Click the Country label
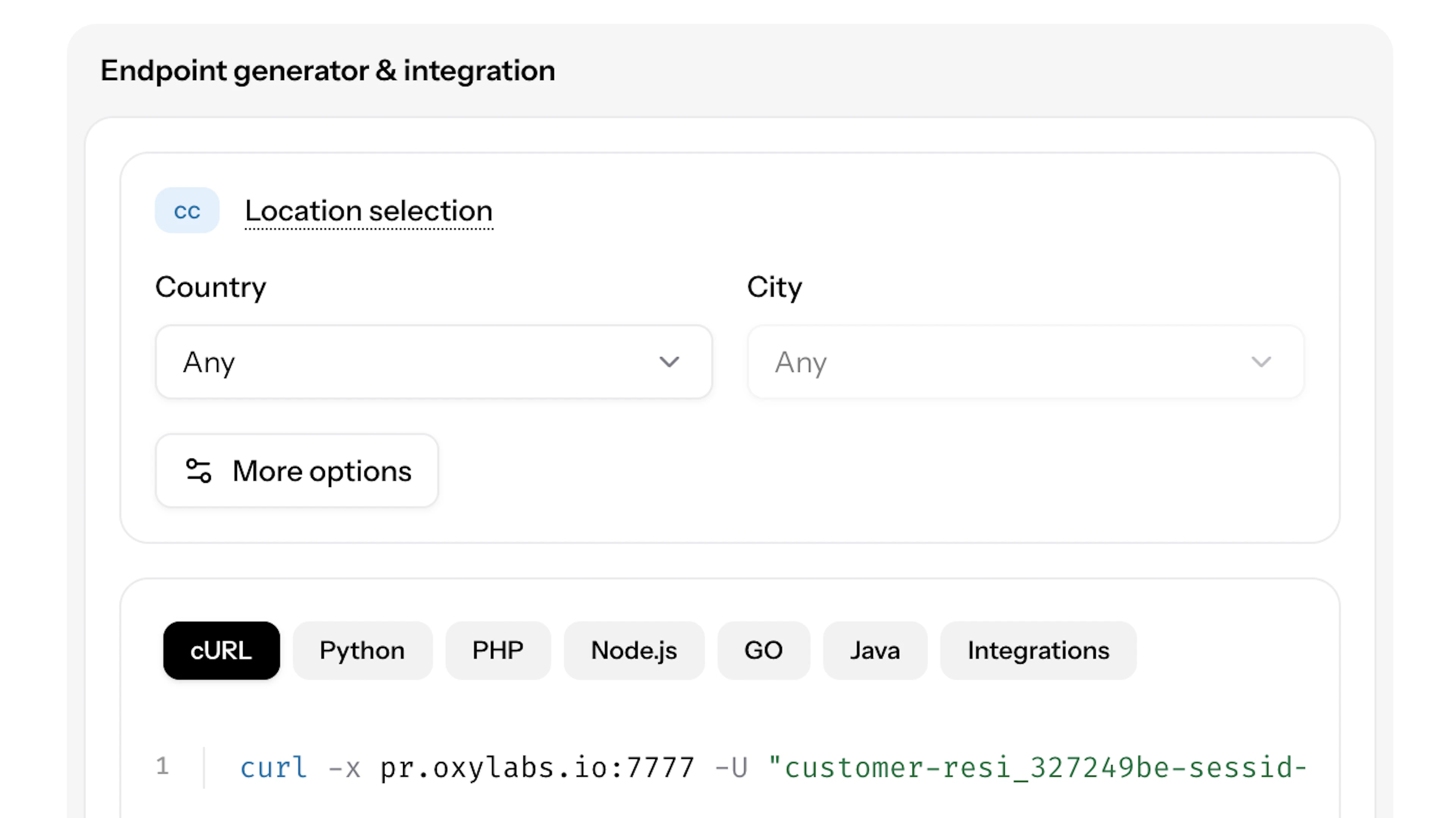This screenshot has height=818, width=1456. [x=211, y=288]
